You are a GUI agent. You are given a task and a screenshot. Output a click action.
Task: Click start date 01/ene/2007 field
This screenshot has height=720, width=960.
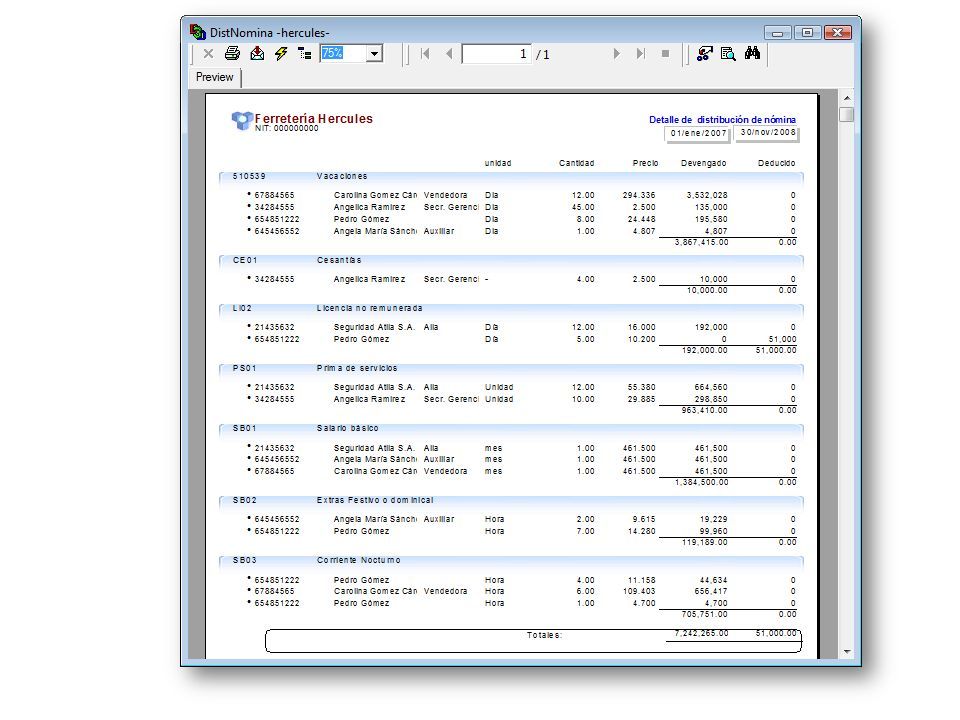pyautogui.click(x=698, y=133)
